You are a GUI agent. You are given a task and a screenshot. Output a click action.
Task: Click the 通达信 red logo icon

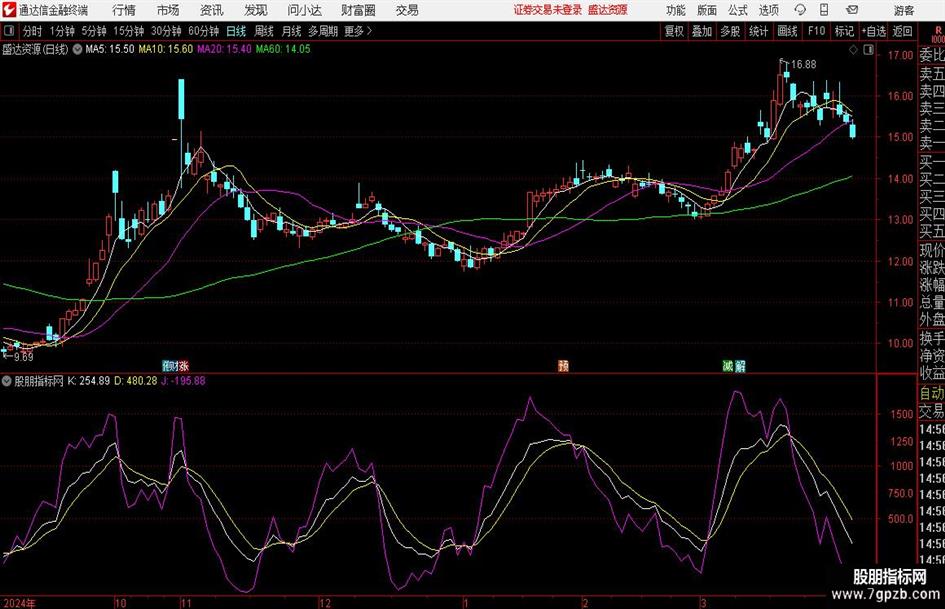tap(9, 10)
